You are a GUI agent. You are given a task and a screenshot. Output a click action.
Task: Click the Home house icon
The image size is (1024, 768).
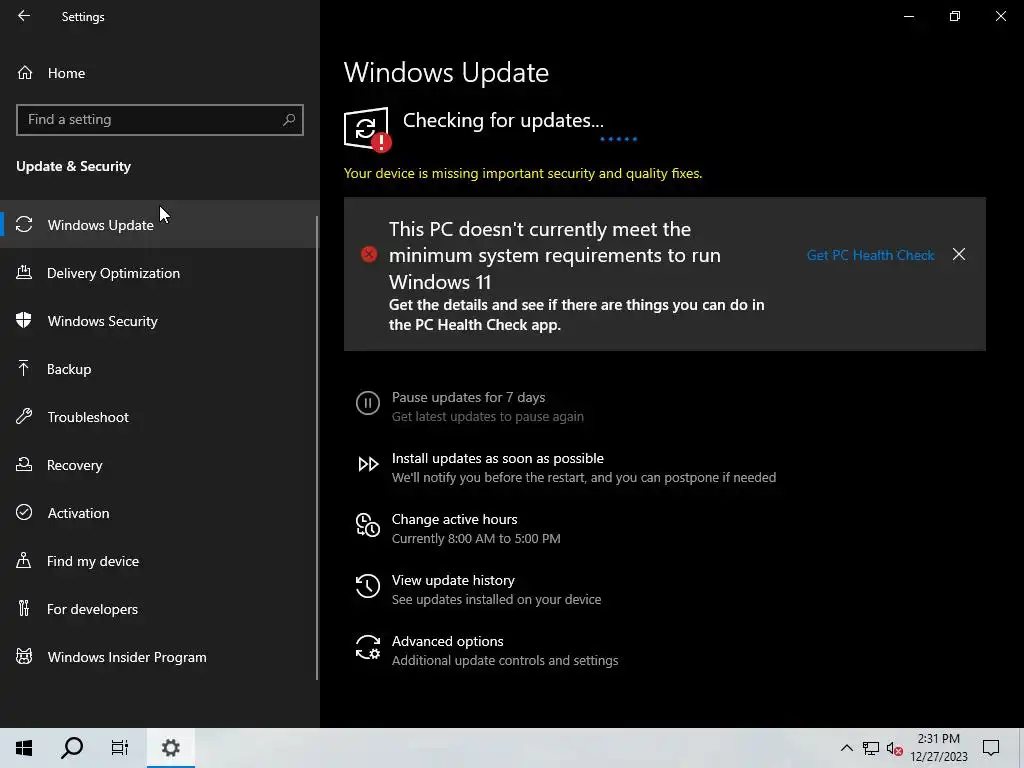[x=25, y=73]
